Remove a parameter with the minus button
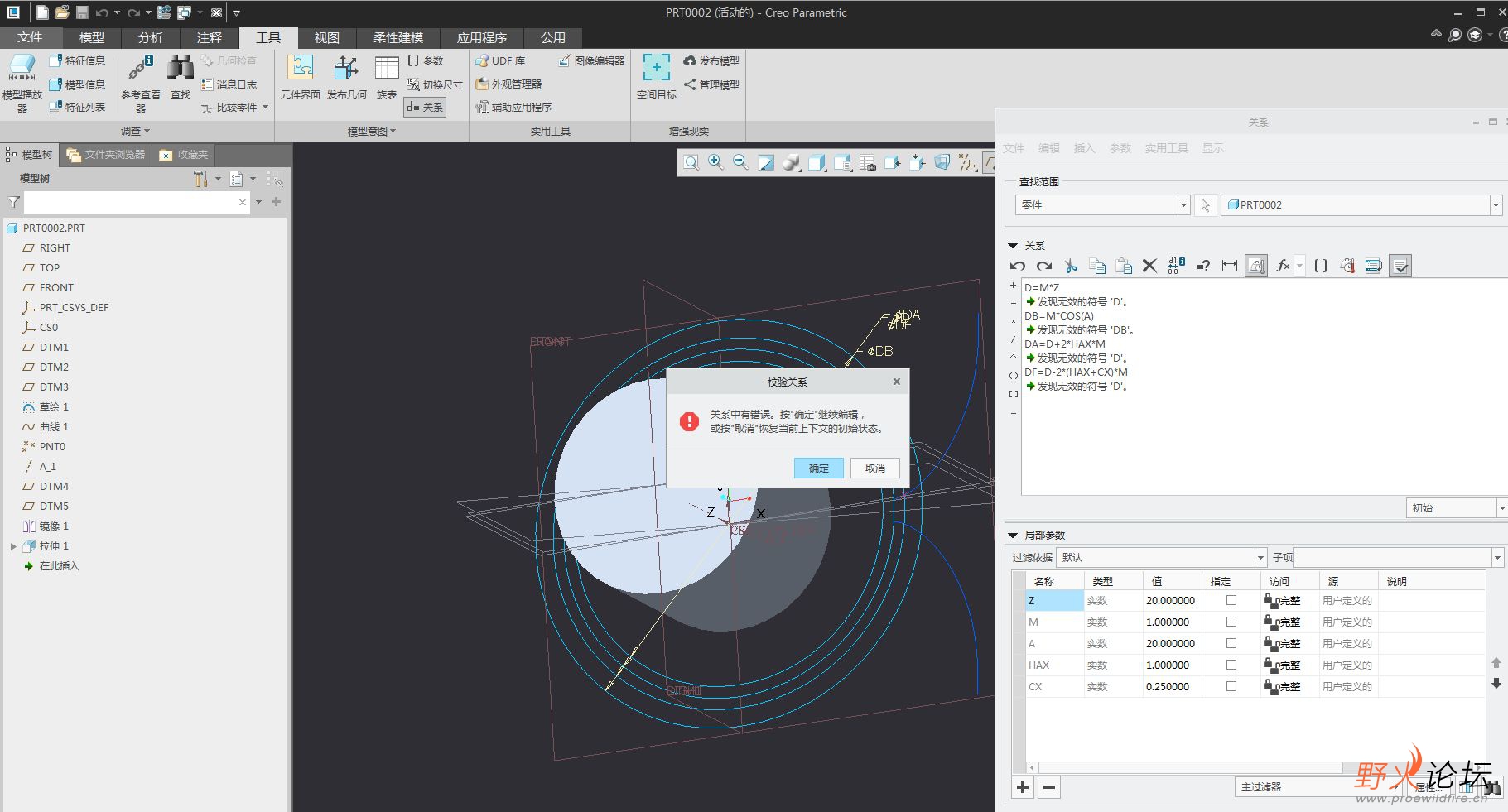Viewport: 1508px width, 812px height. [x=1049, y=787]
